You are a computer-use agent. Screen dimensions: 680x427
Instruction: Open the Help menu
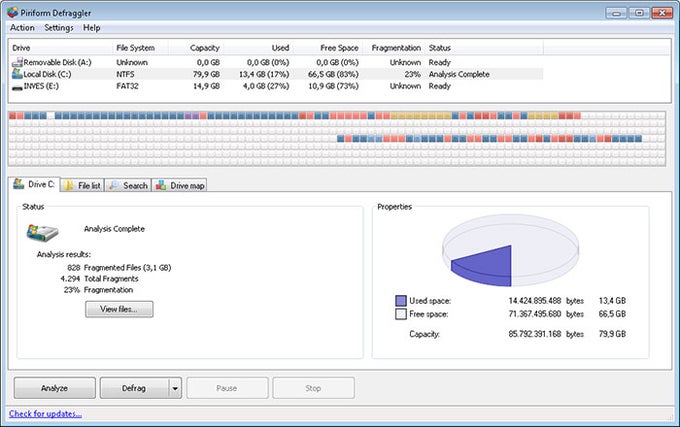tap(92, 28)
